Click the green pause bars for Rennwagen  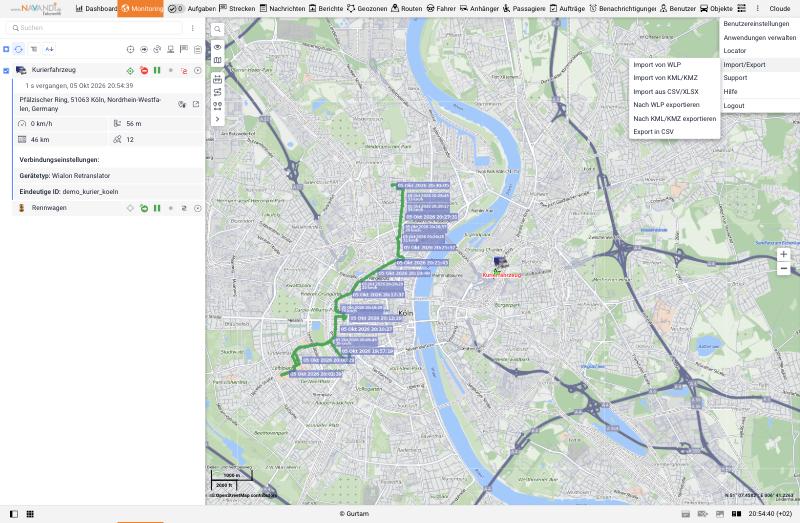tap(157, 208)
